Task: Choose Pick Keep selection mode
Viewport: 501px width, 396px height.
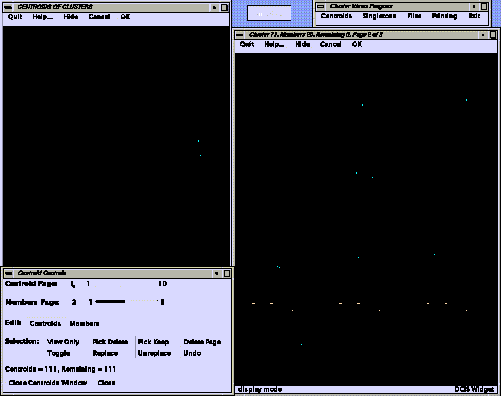Action: click(153, 342)
